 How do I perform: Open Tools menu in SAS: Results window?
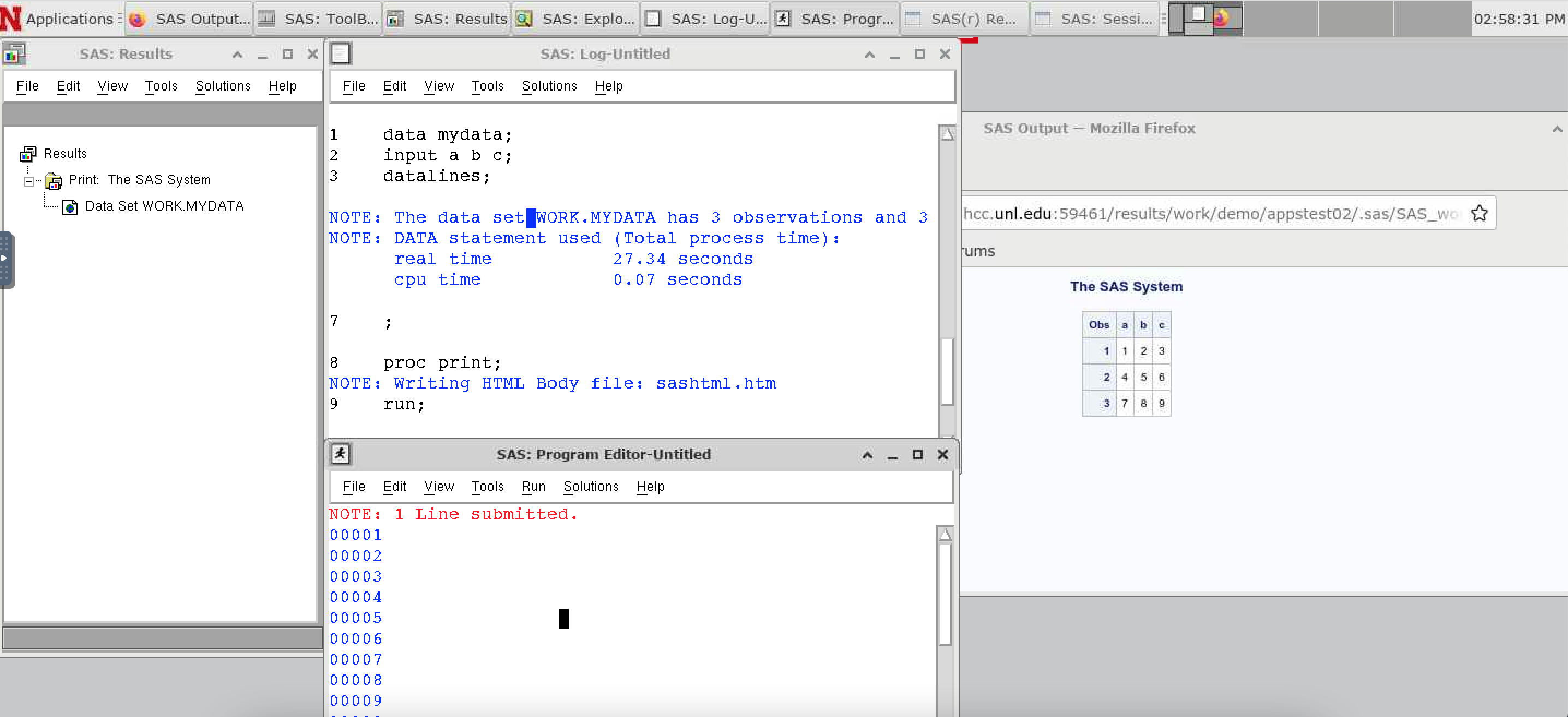[x=161, y=86]
